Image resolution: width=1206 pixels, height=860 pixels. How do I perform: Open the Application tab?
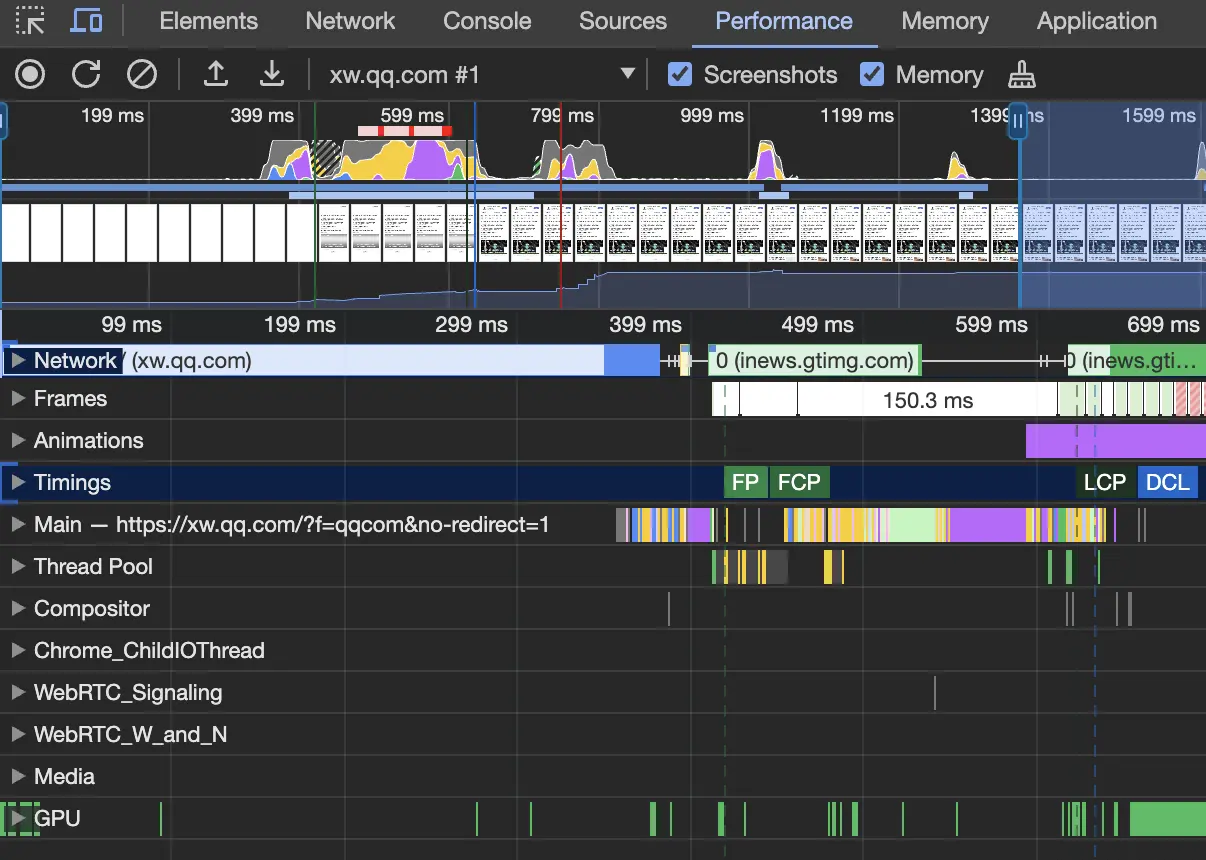pos(1096,21)
